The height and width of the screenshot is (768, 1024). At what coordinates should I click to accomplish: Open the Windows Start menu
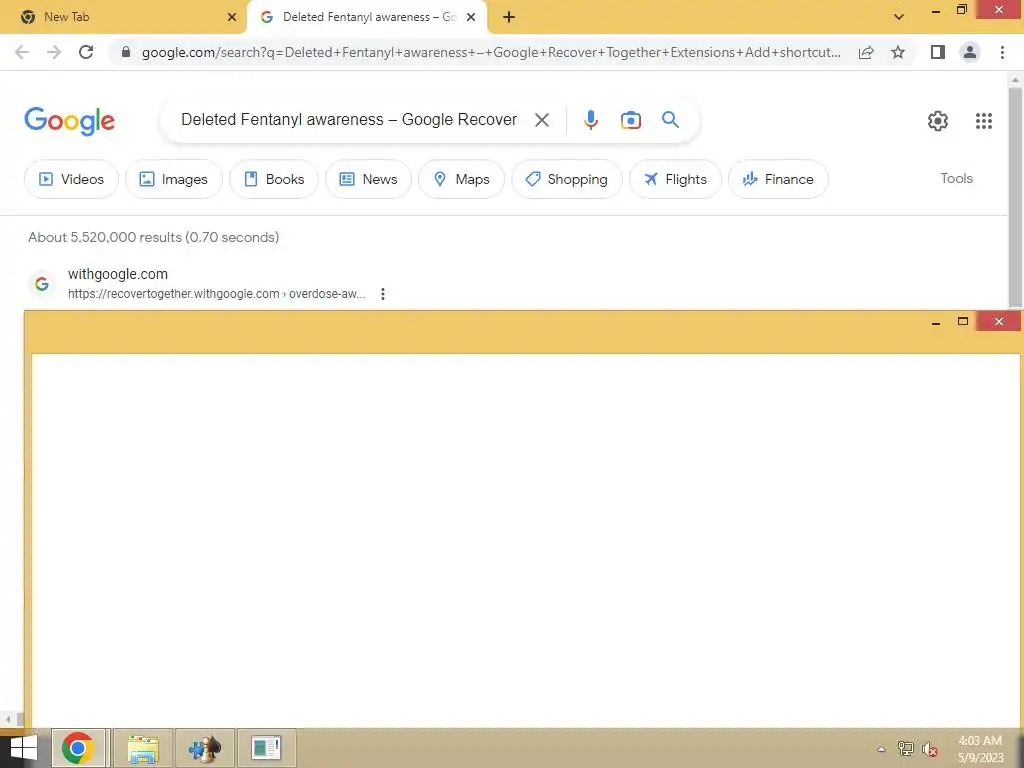24,748
